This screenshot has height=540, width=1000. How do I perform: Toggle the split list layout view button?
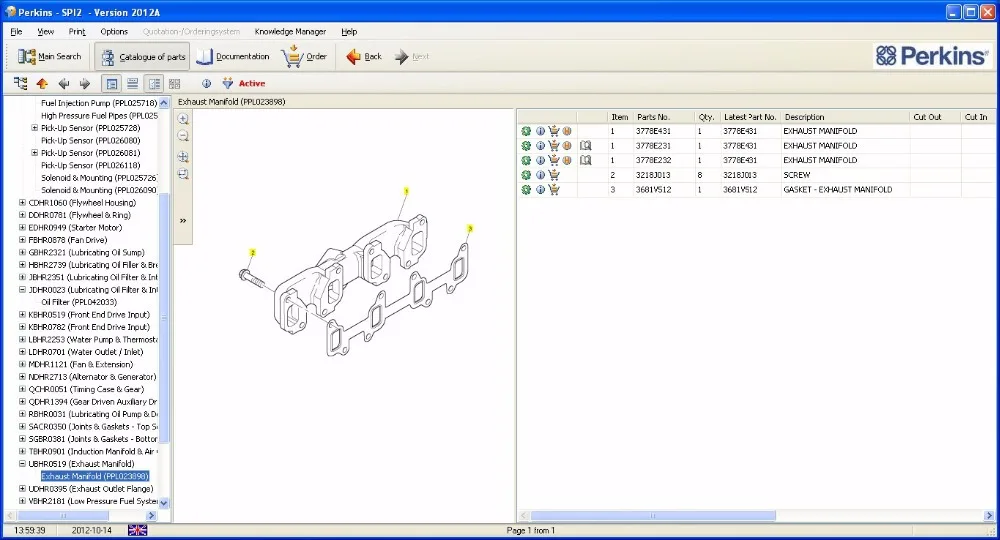click(x=154, y=84)
